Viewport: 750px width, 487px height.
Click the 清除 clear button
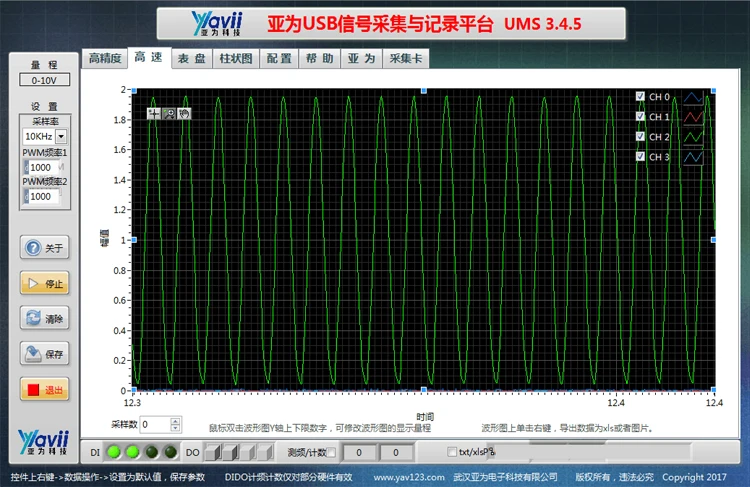pos(44,319)
